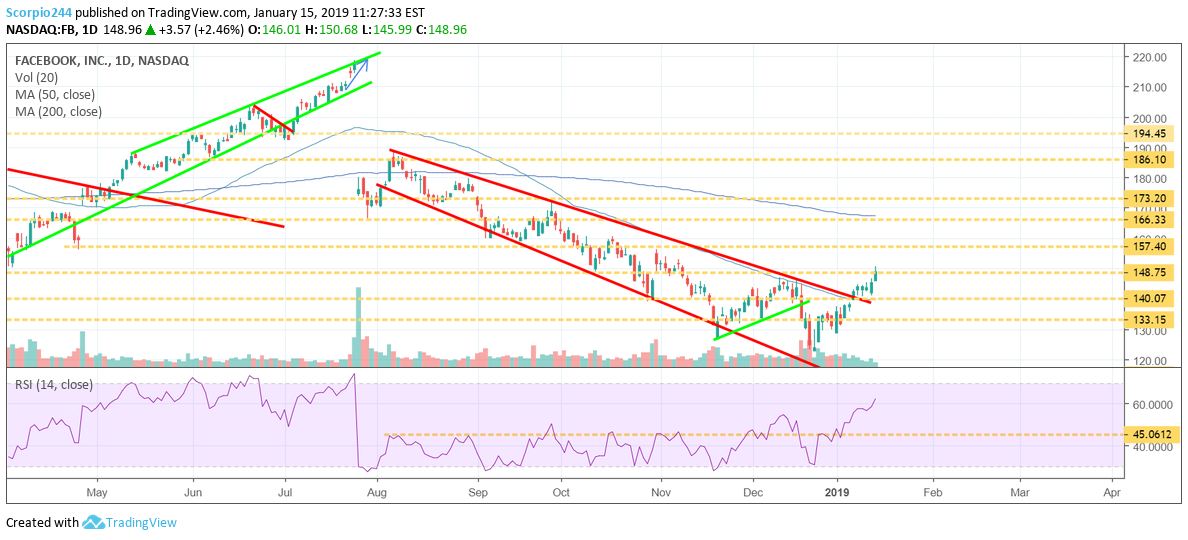This screenshot has height=540, width=1188.
Task: Click the Oct label on time axis
Action: tap(561, 491)
